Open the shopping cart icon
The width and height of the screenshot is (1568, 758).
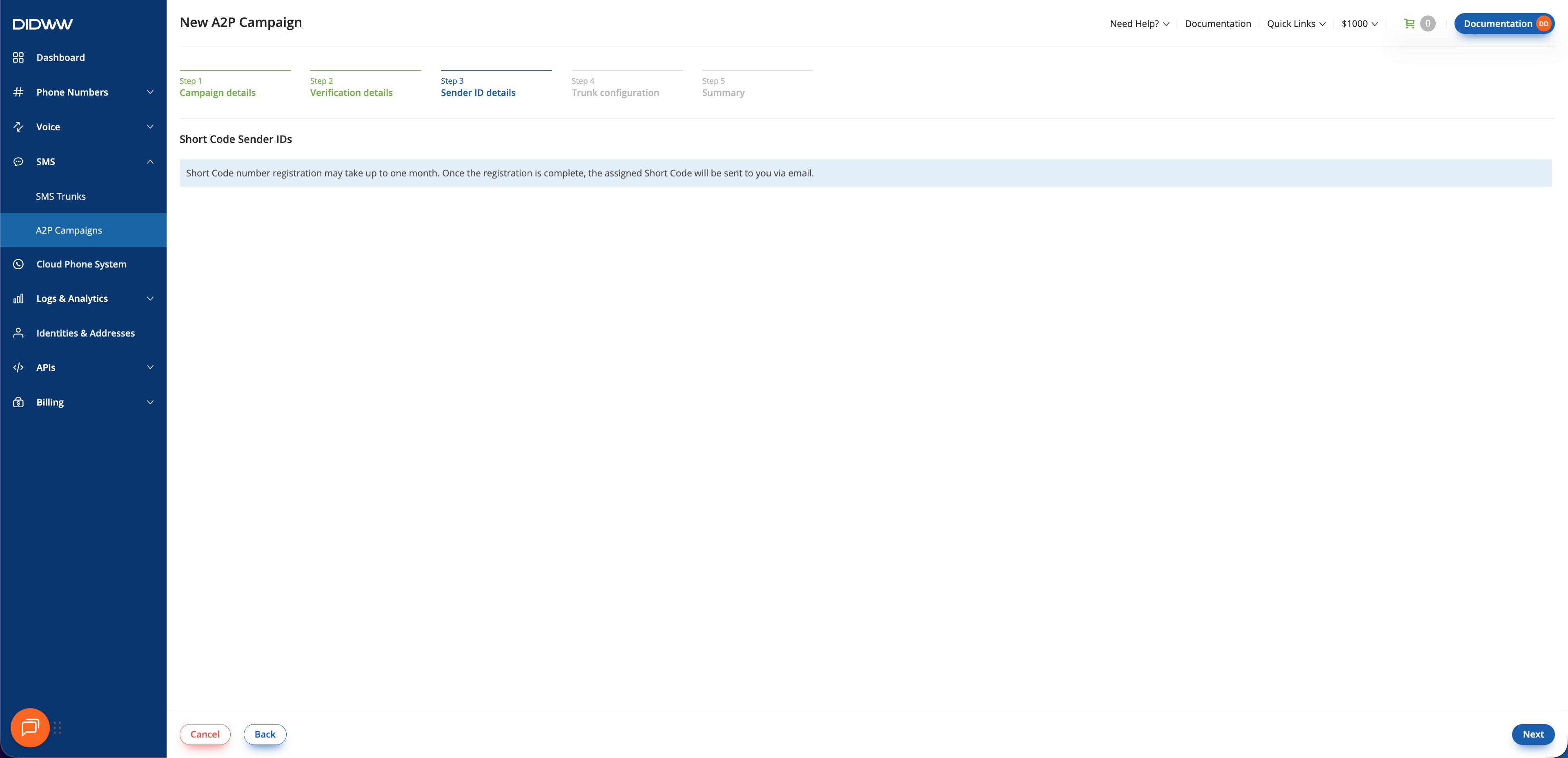[1409, 24]
